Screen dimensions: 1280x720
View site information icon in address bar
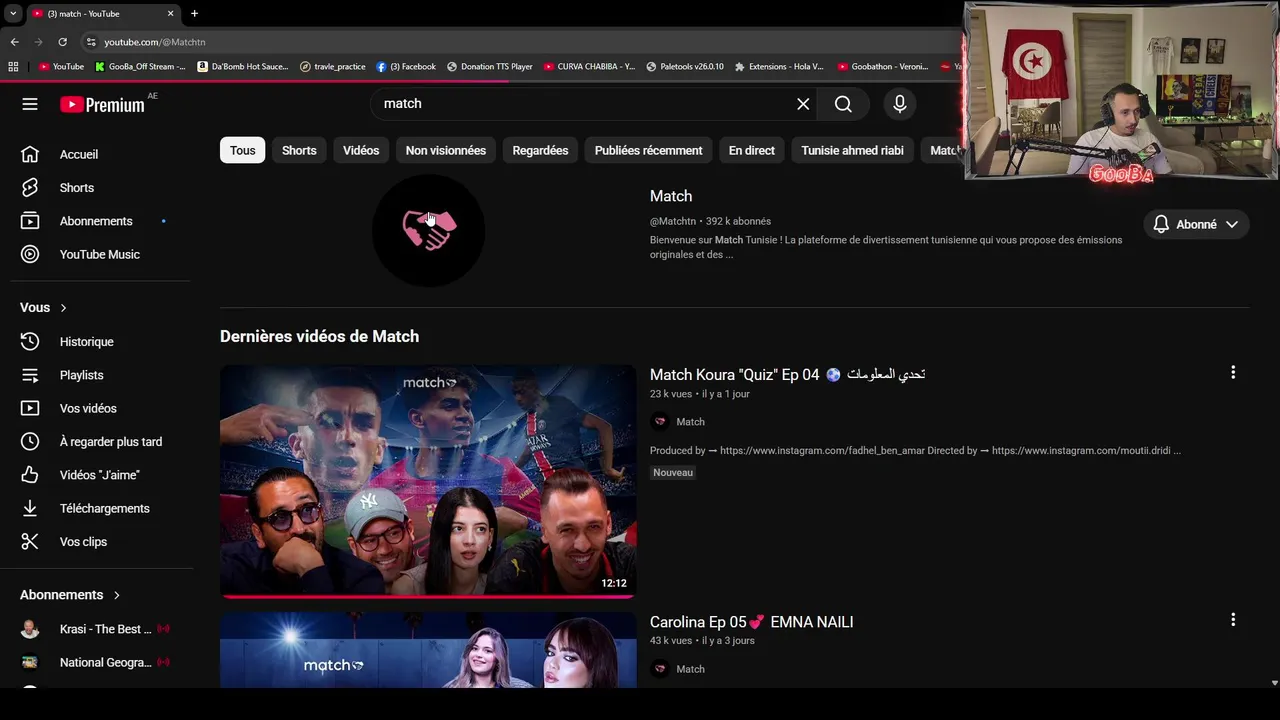point(91,42)
